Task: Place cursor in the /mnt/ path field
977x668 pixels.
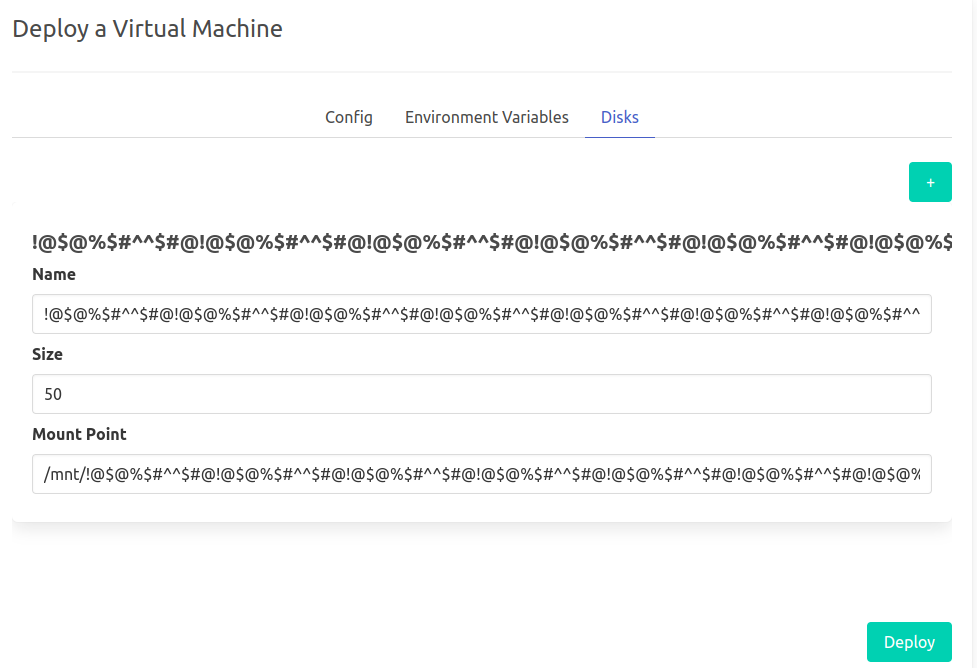Action: pyautogui.click(x=482, y=474)
